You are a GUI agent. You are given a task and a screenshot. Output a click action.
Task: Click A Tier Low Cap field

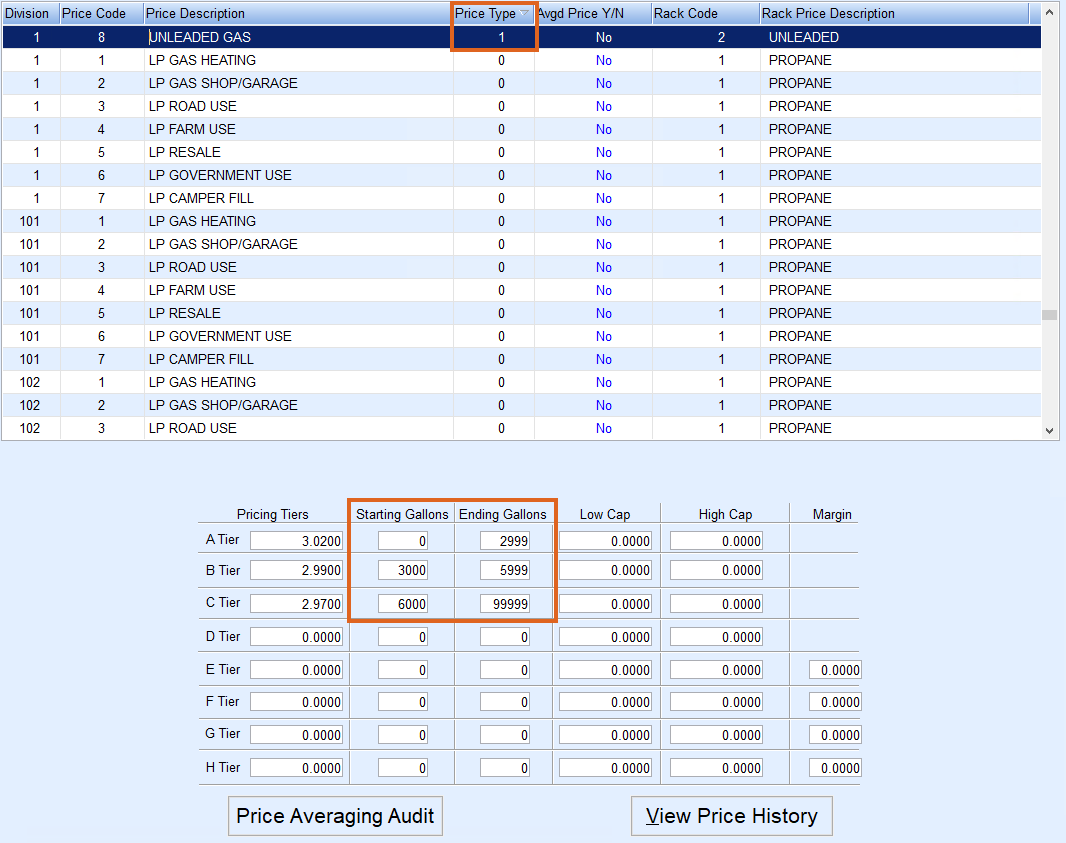(x=605, y=540)
